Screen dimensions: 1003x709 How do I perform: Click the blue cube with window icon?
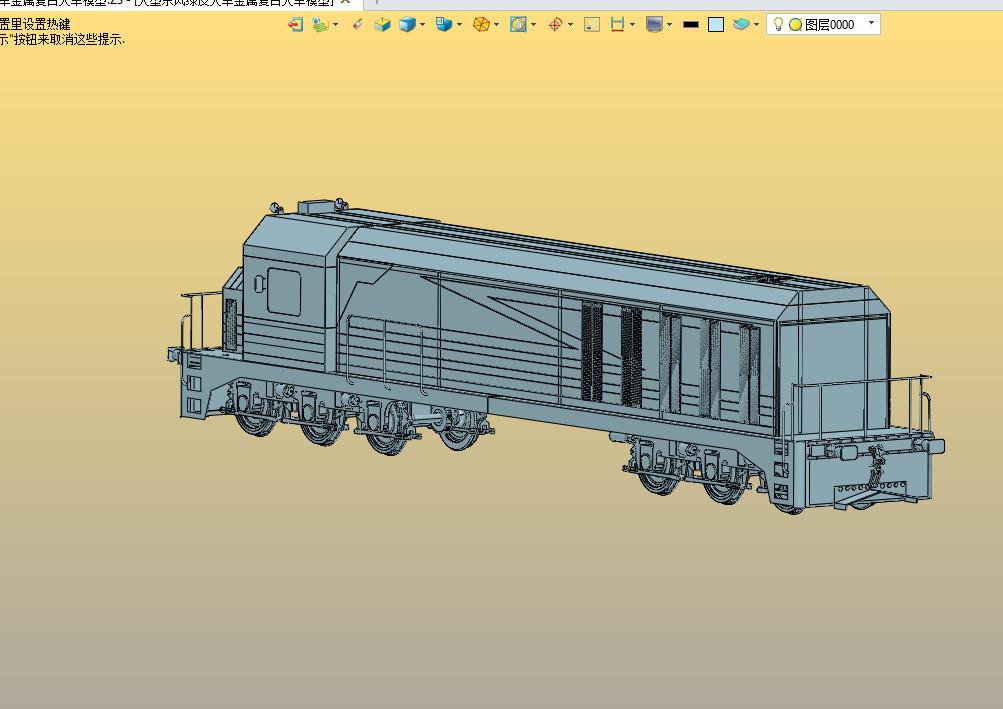pyautogui.click(x=444, y=25)
